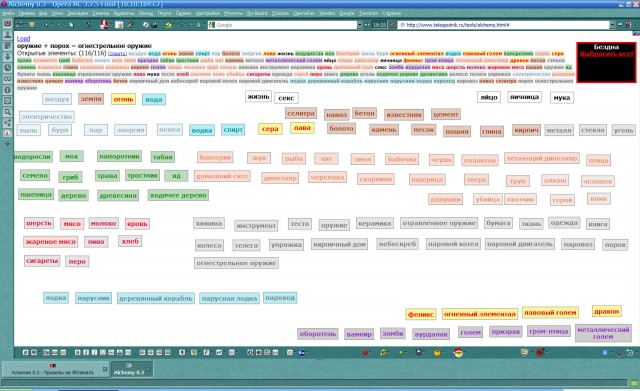Image resolution: width=640 pixels, height=391 pixels.
Task: Open the Закладки menu
Action: point(78,13)
